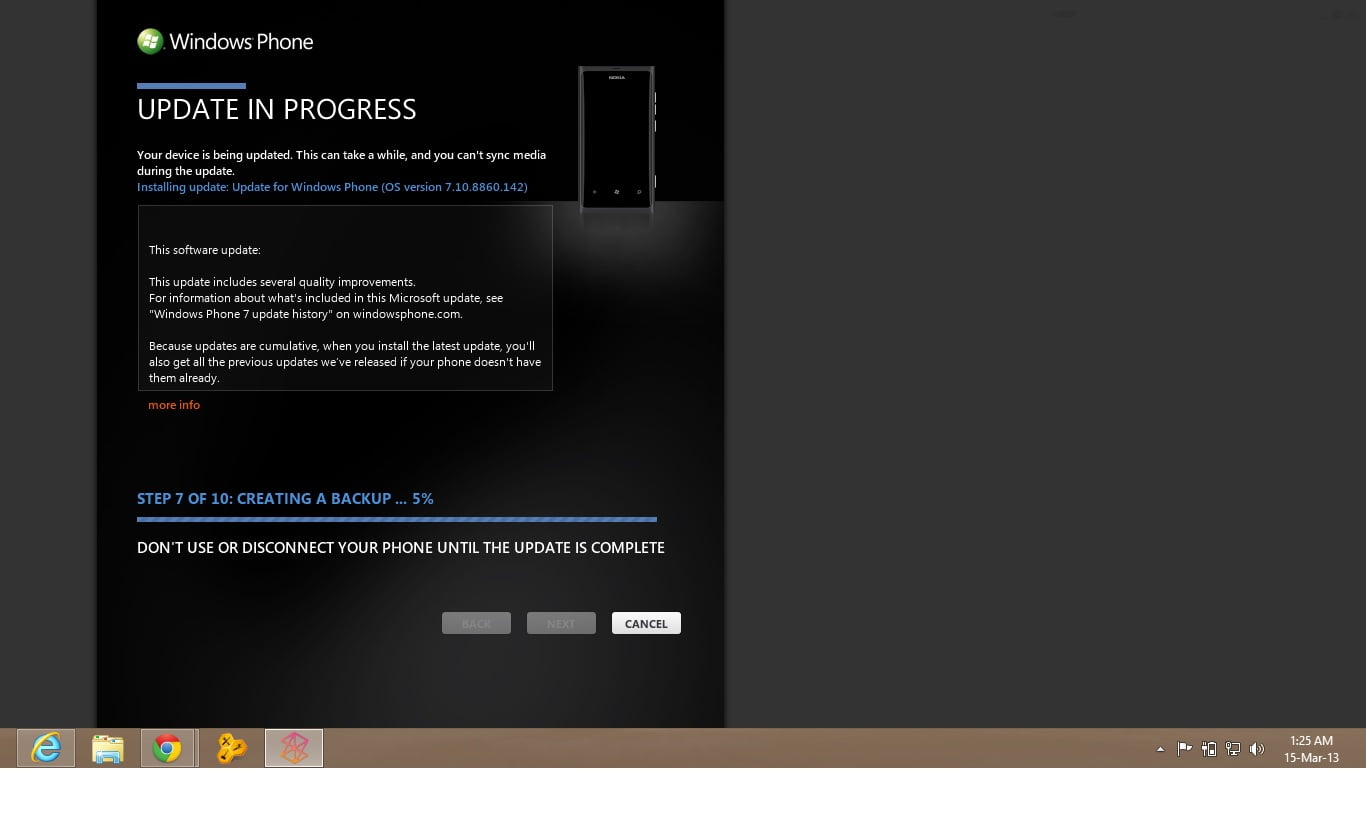Click 'This software update:' text in description box
This screenshot has height=836, width=1366.
205,250
